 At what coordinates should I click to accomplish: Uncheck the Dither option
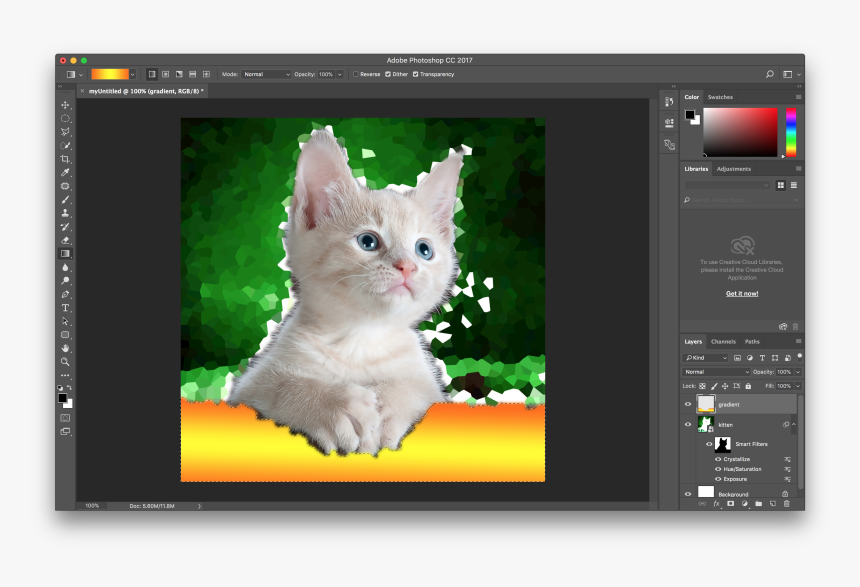pos(388,74)
